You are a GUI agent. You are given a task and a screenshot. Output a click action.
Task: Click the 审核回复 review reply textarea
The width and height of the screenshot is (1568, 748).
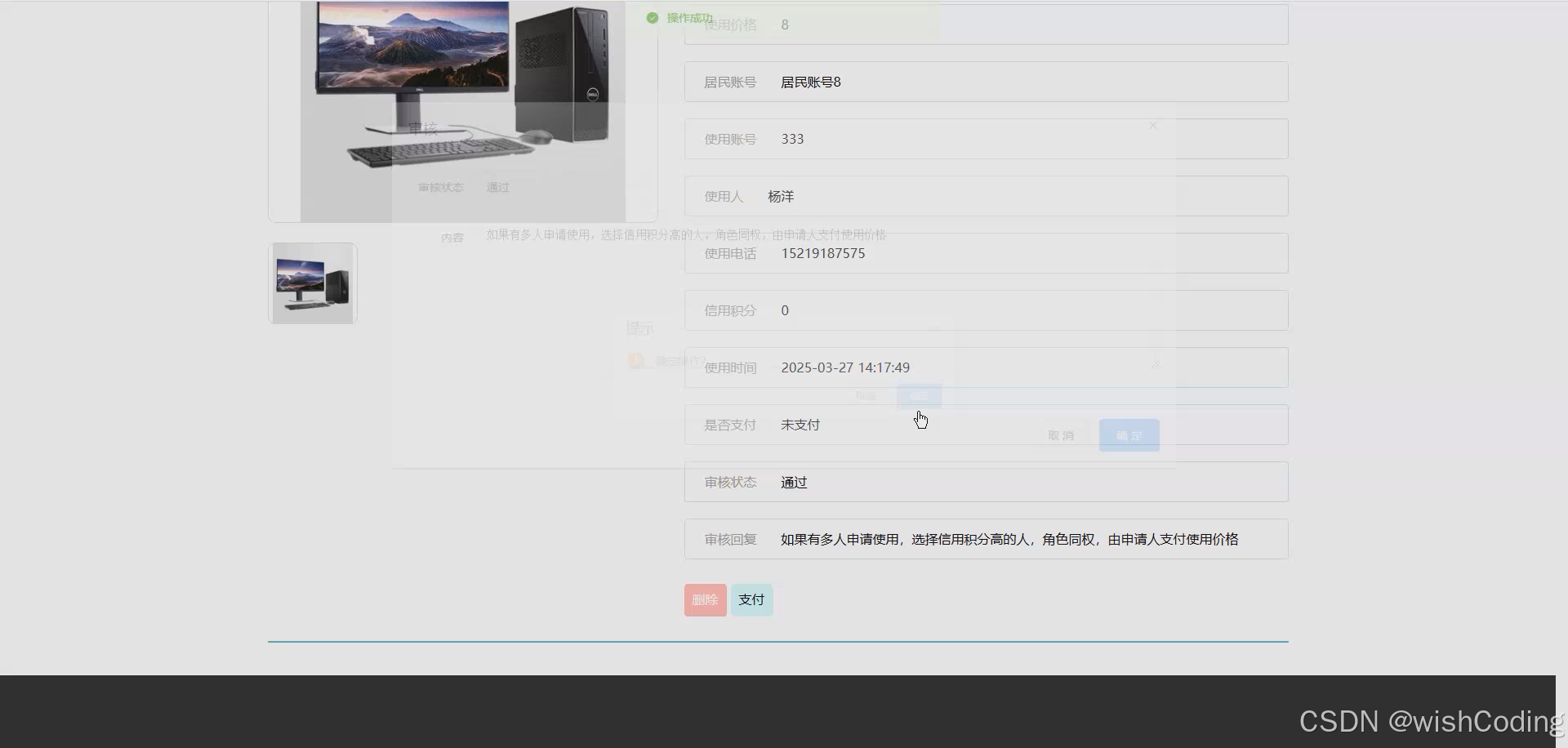[980, 539]
